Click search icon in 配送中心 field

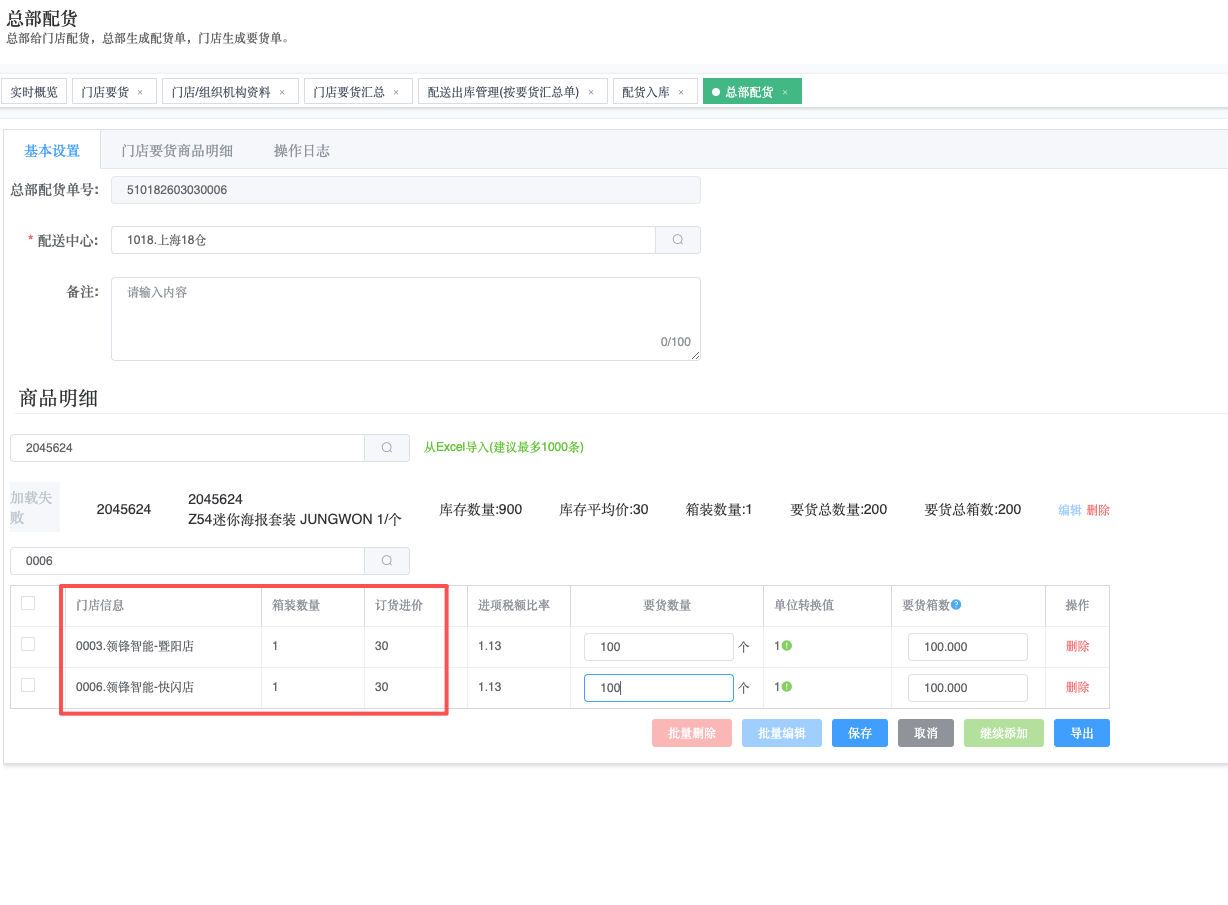pyautogui.click(x=678, y=240)
